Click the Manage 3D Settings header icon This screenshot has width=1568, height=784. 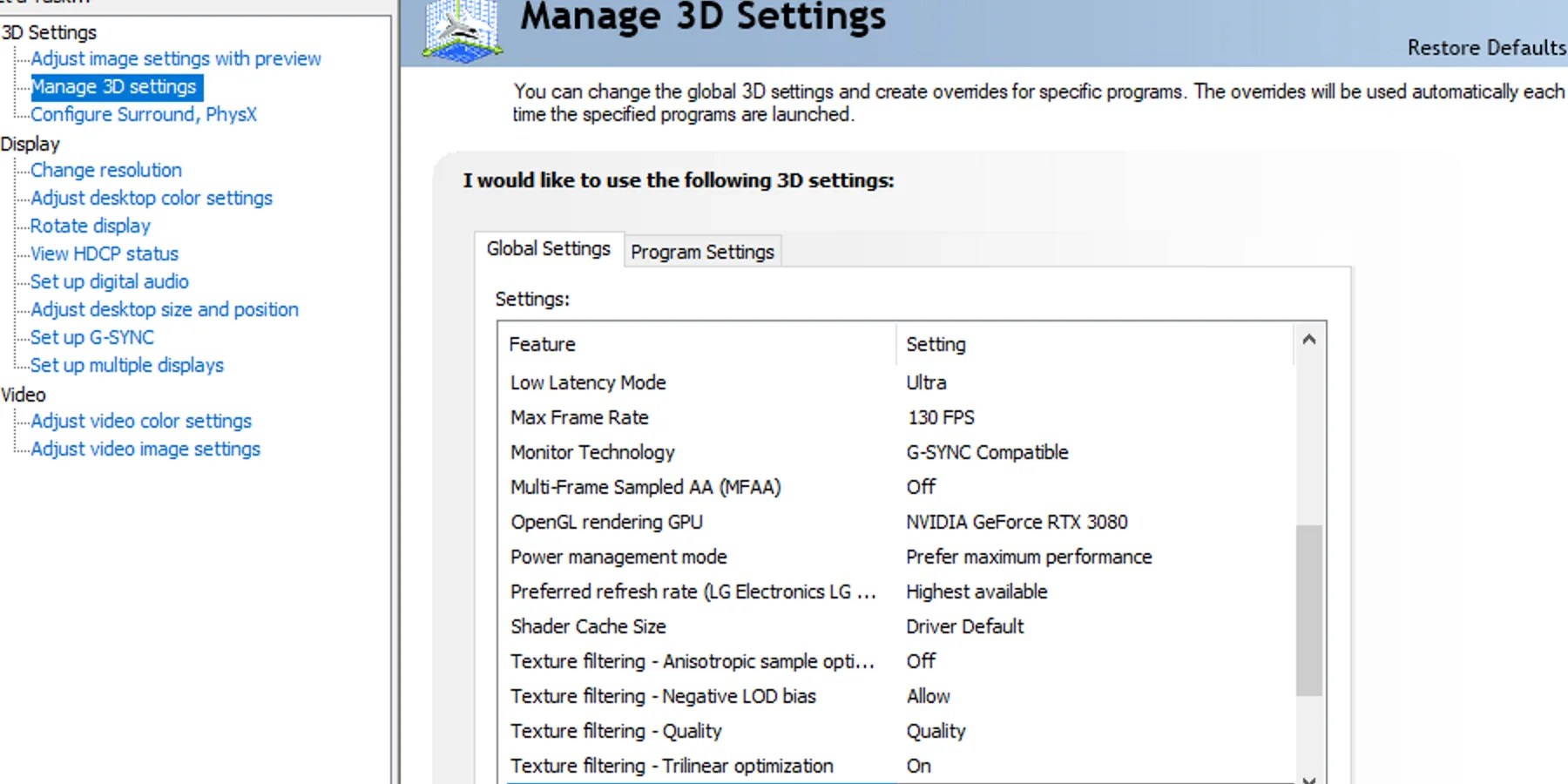click(462, 30)
